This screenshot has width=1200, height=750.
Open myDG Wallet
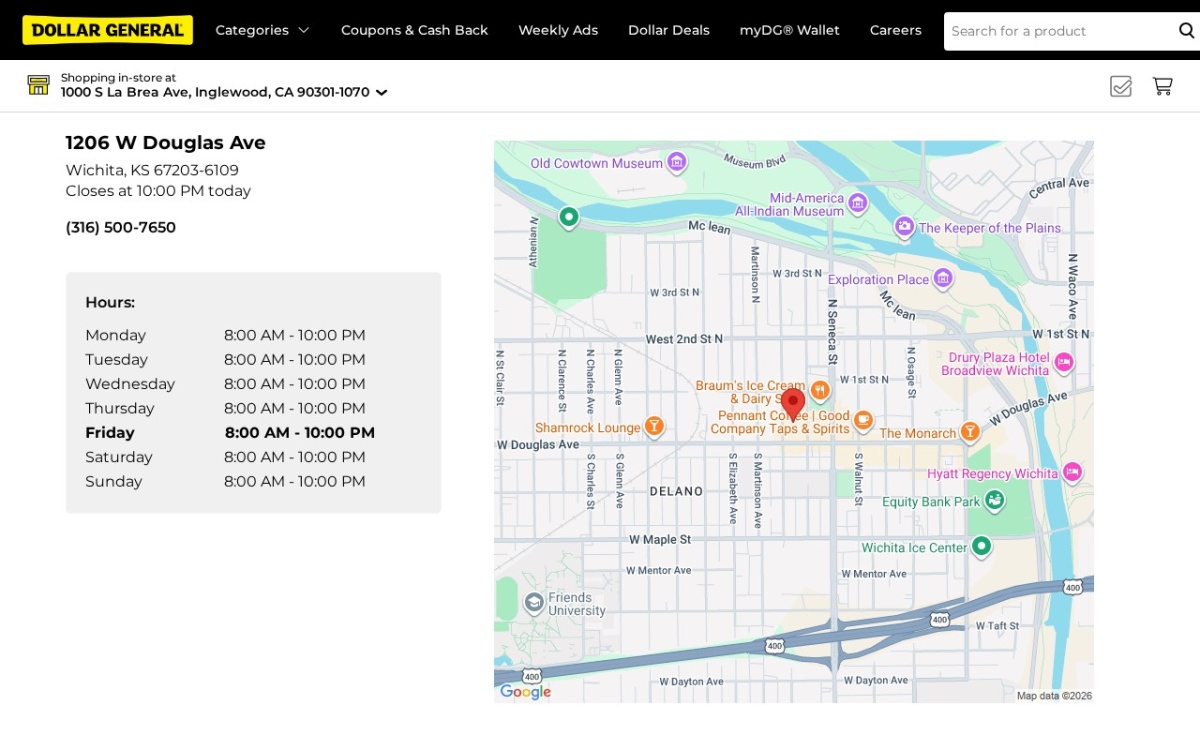tap(790, 30)
